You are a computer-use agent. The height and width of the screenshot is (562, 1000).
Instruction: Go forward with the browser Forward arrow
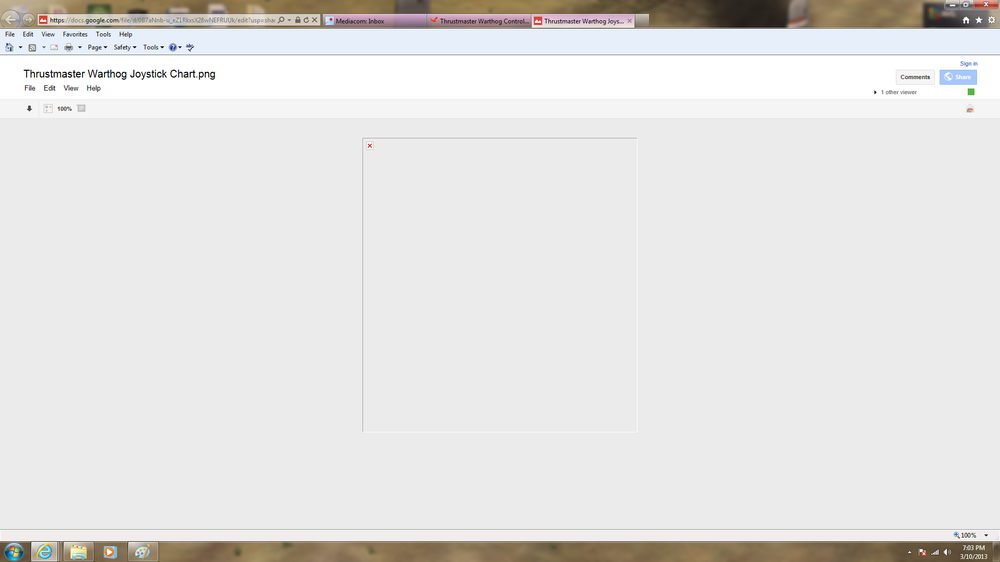pyautogui.click(x=28, y=20)
